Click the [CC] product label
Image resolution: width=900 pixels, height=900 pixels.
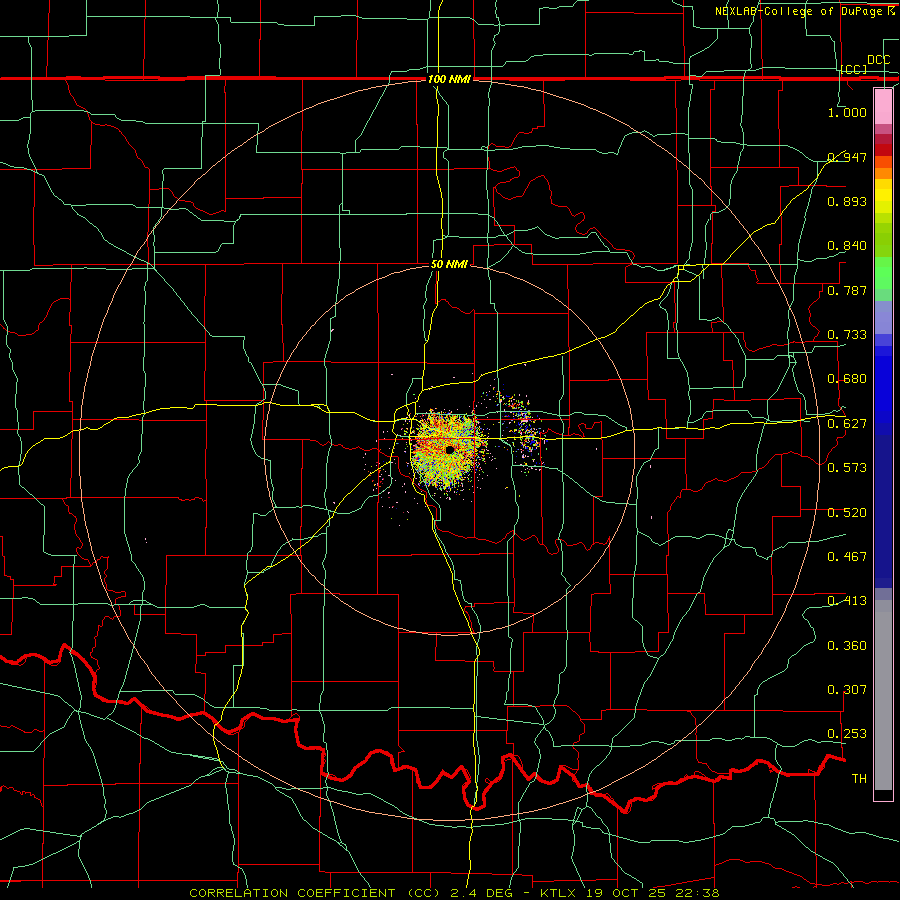pos(854,69)
